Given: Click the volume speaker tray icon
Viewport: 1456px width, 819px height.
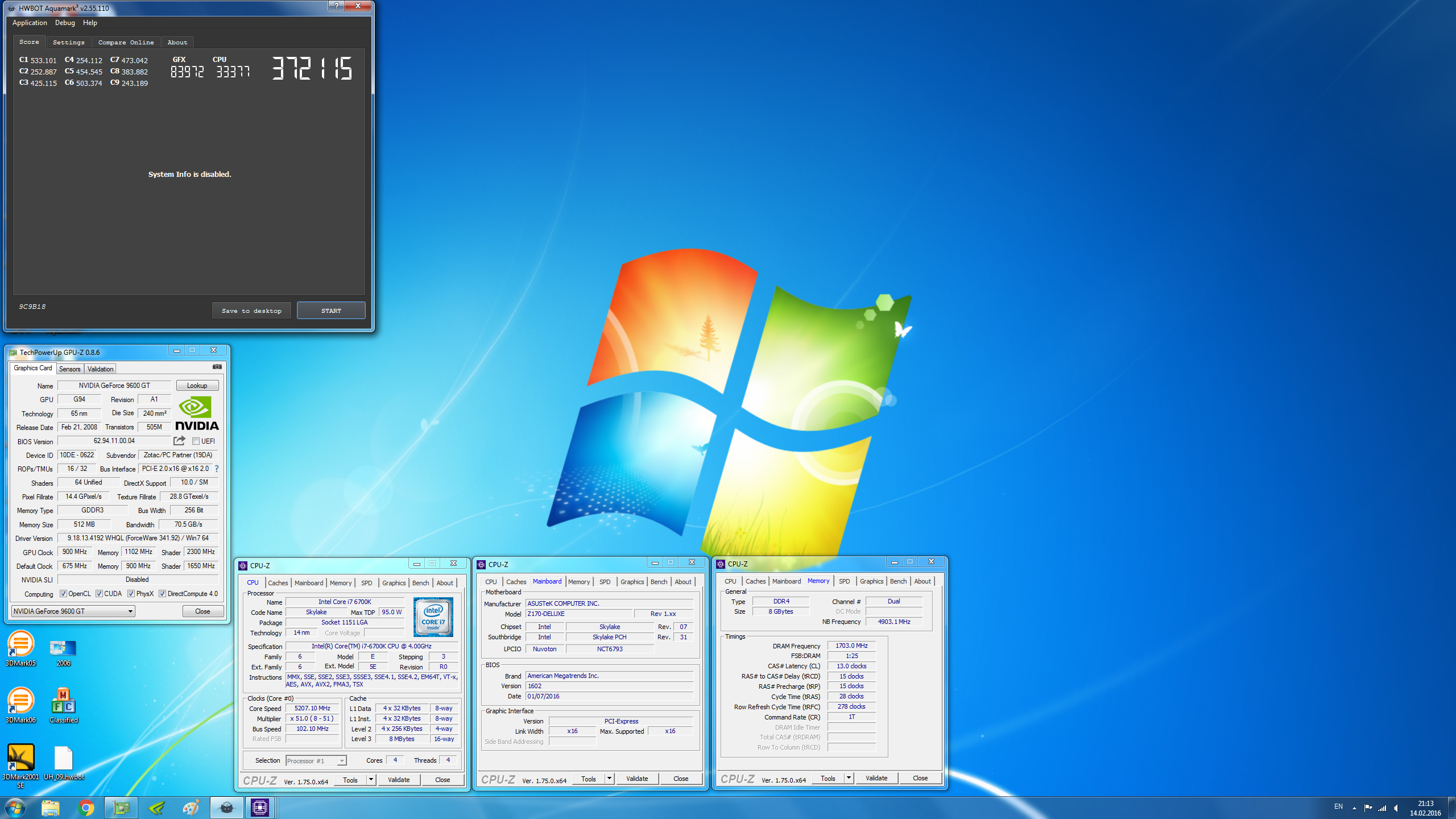Looking at the screenshot, I should [1396, 808].
